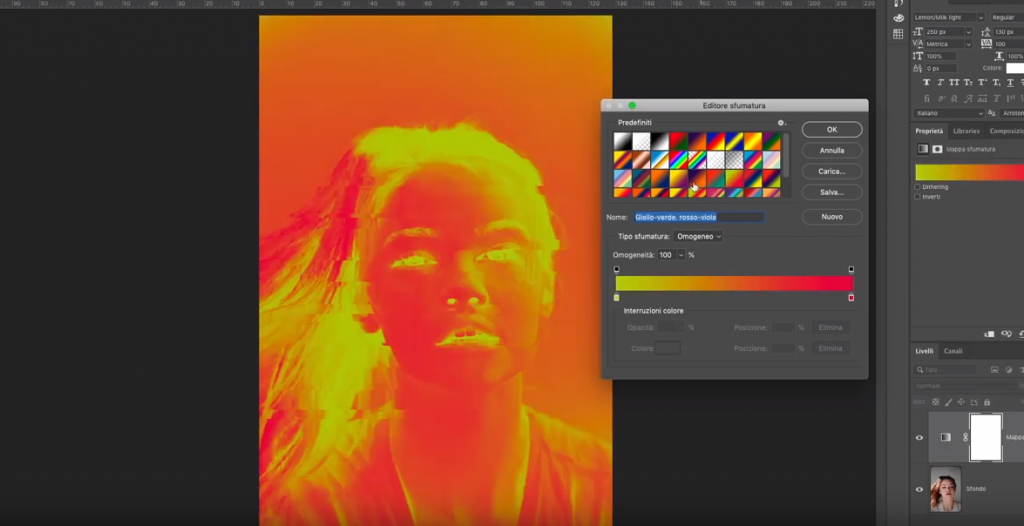This screenshot has height=526, width=1024.
Task: Switch to the Libraries tab
Action: pos(966,131)
